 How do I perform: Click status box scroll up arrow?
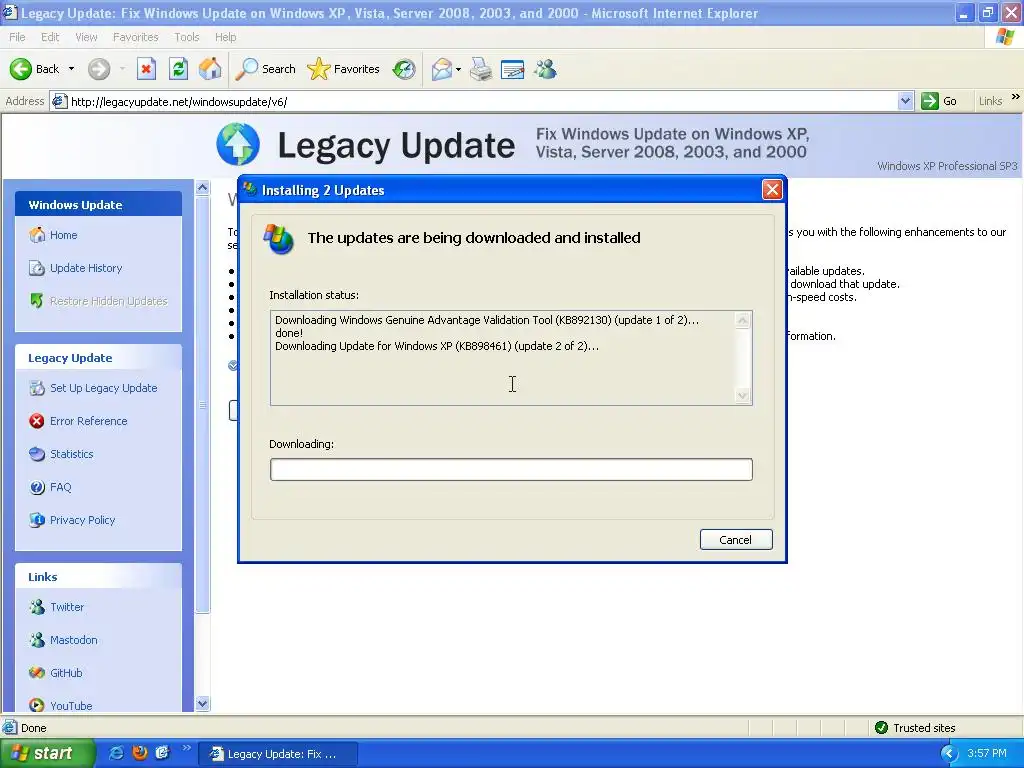743,320
